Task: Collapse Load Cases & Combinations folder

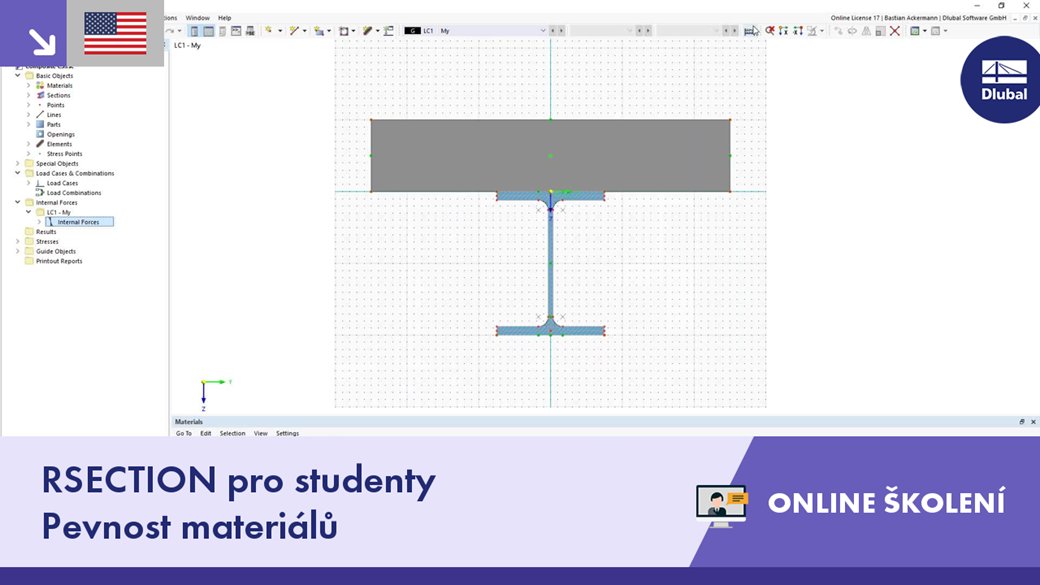Action: pos(18,173)
